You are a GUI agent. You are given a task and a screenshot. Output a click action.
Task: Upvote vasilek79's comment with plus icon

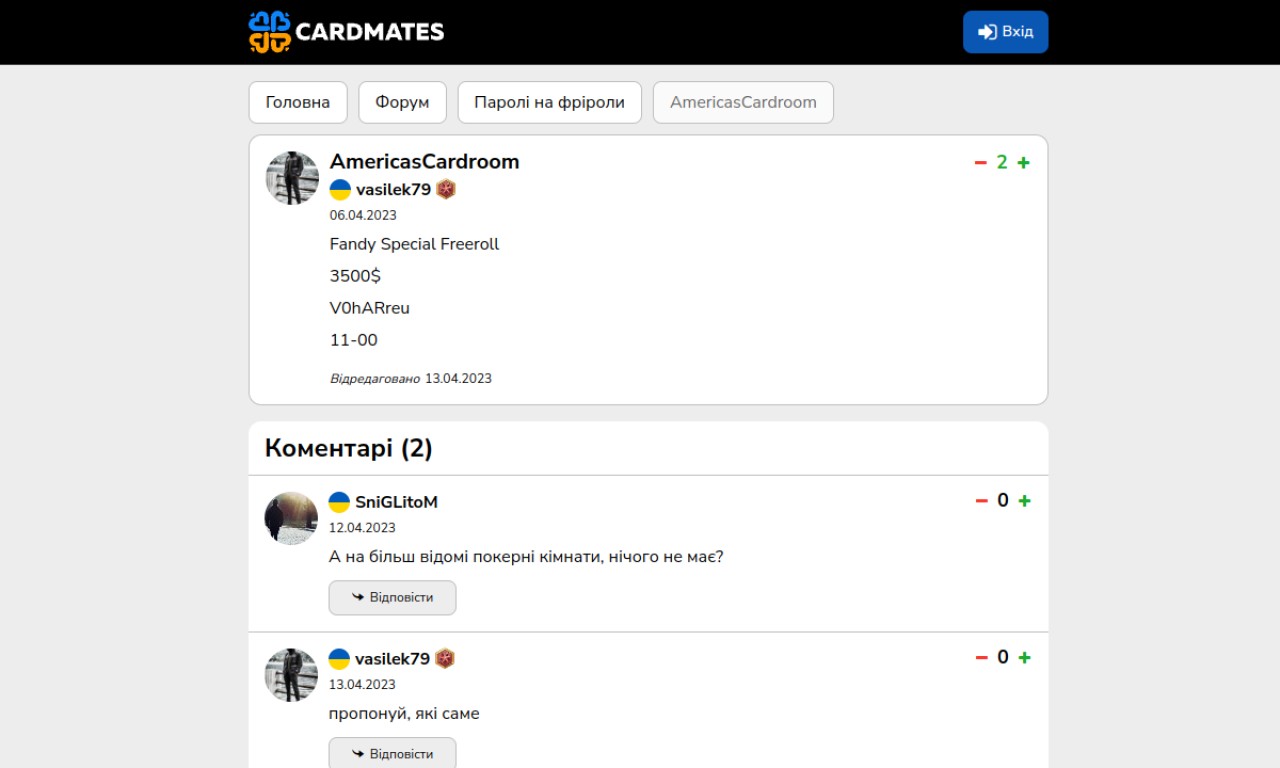(x=1024, y=658)
